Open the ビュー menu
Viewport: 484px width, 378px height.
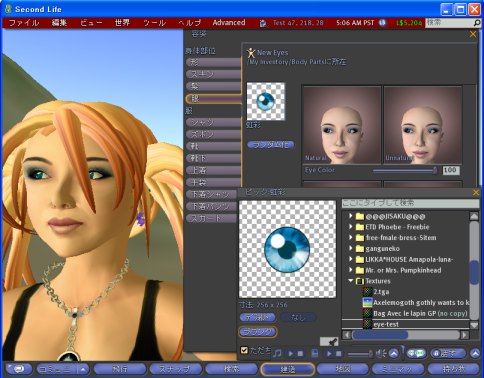tap(91, 23)
